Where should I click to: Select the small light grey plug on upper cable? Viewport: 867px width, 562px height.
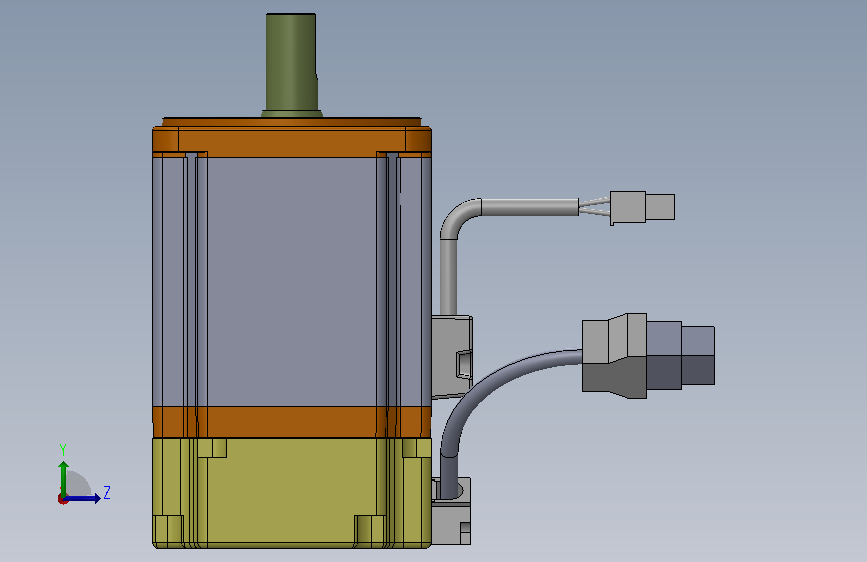pyautogui.click(x=643, y=207)
